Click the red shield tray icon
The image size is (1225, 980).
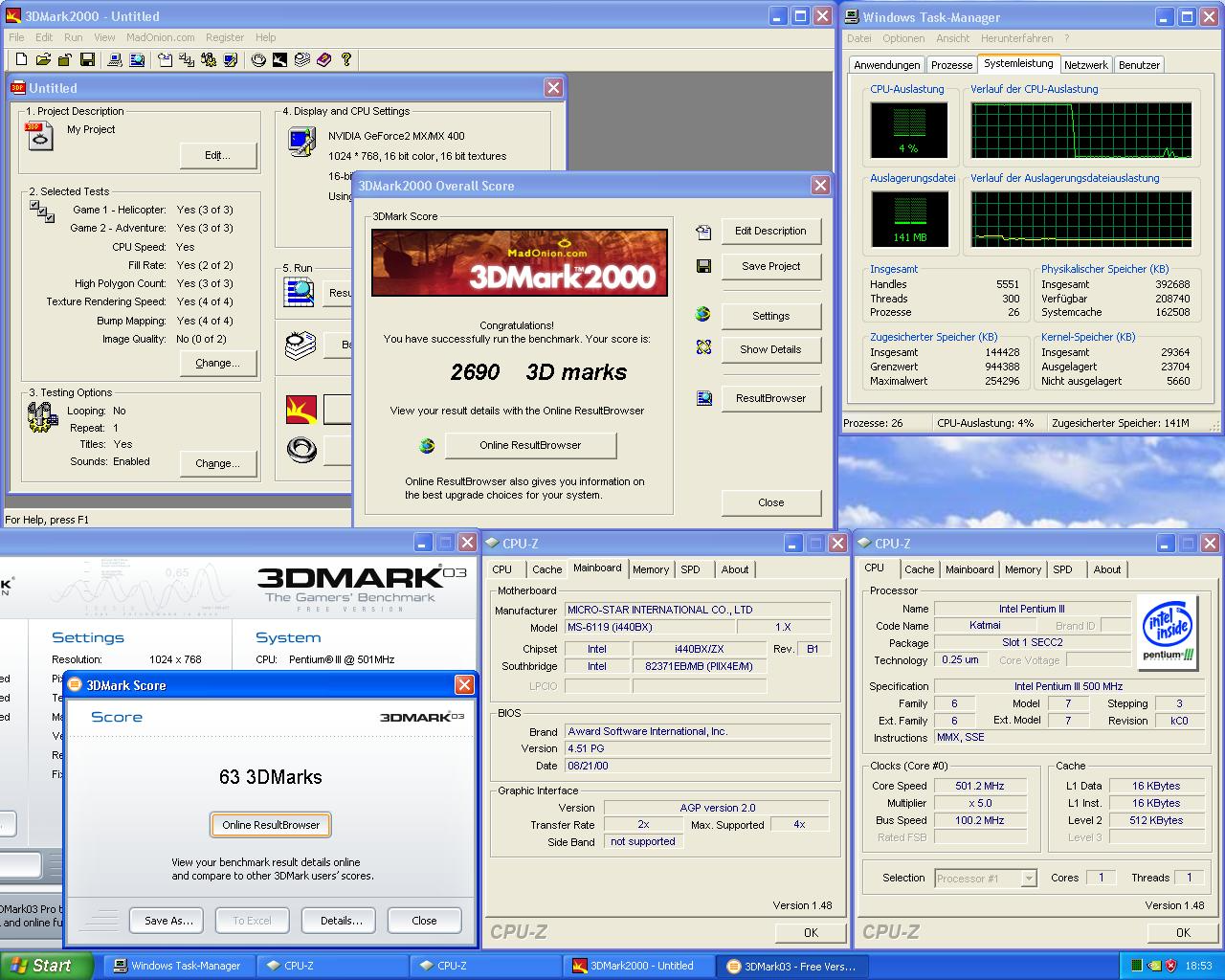tap(1171, 966)
